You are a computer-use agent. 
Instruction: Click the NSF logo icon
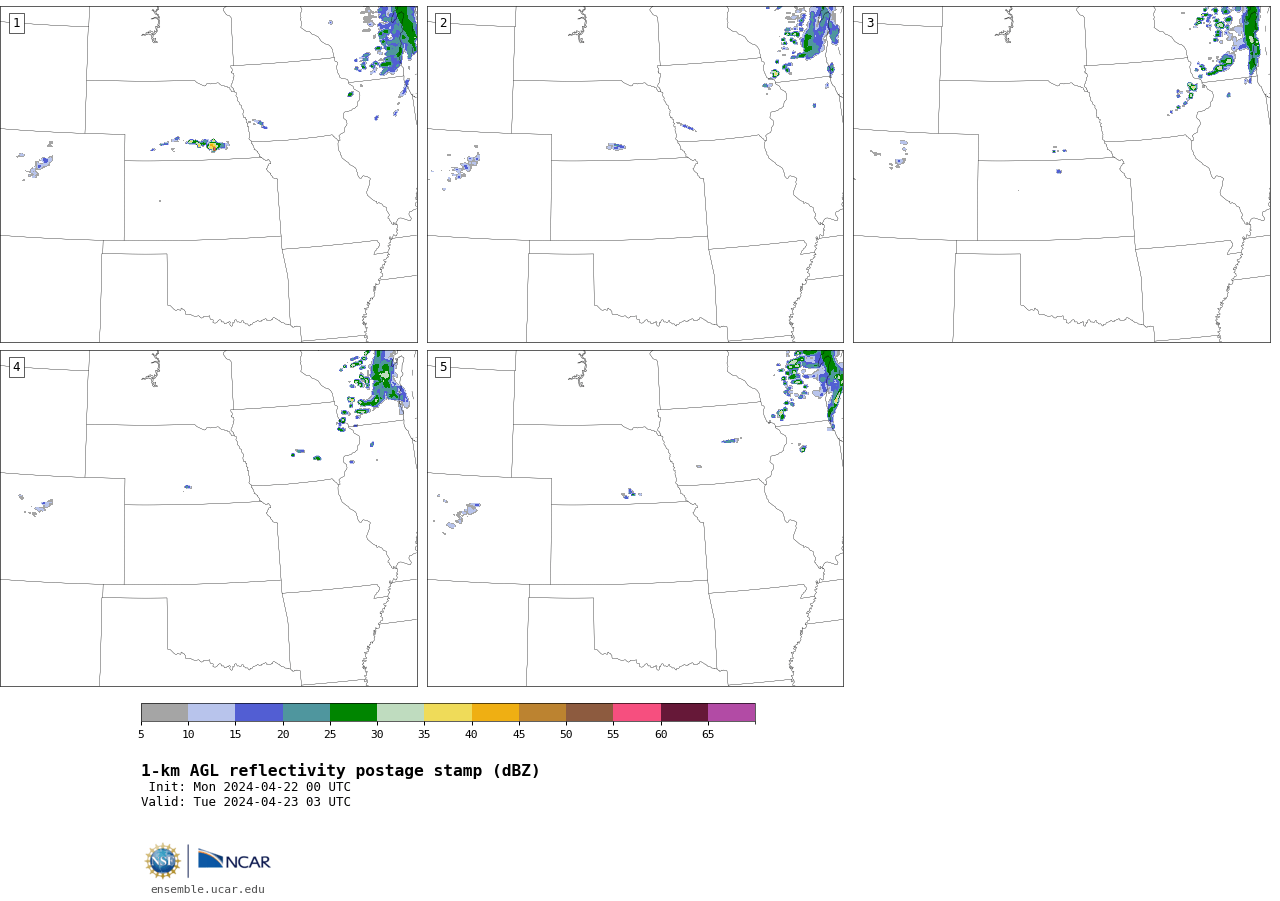tap(163, 861)
